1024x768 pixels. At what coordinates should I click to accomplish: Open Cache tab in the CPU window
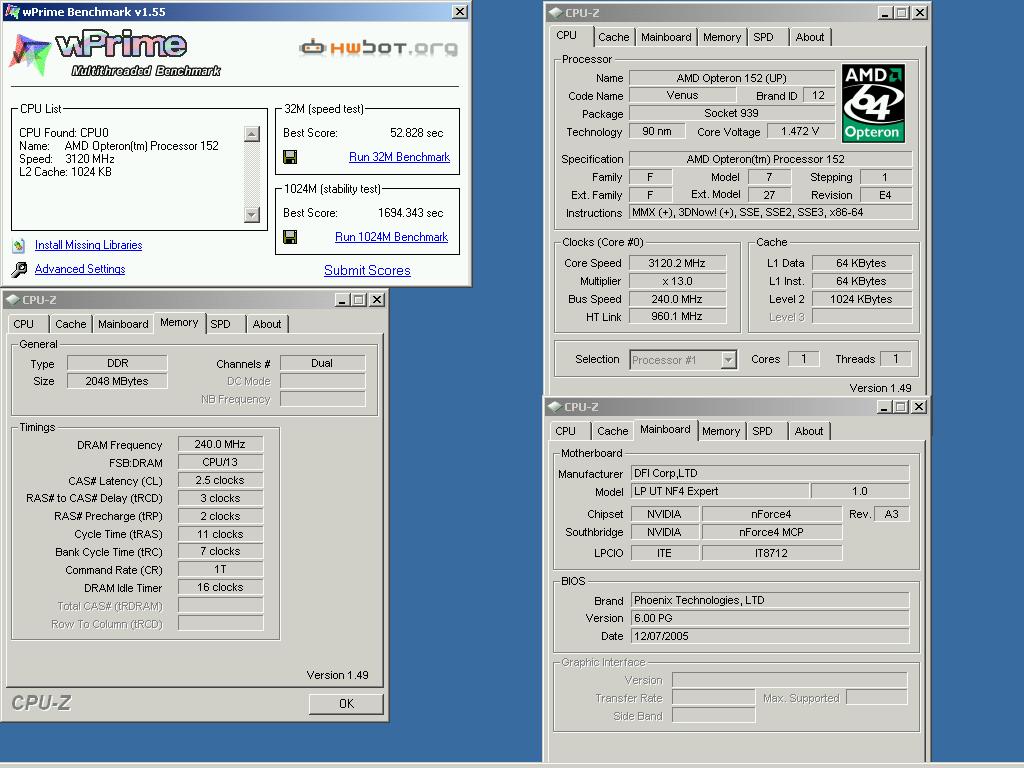click(614, 37)
